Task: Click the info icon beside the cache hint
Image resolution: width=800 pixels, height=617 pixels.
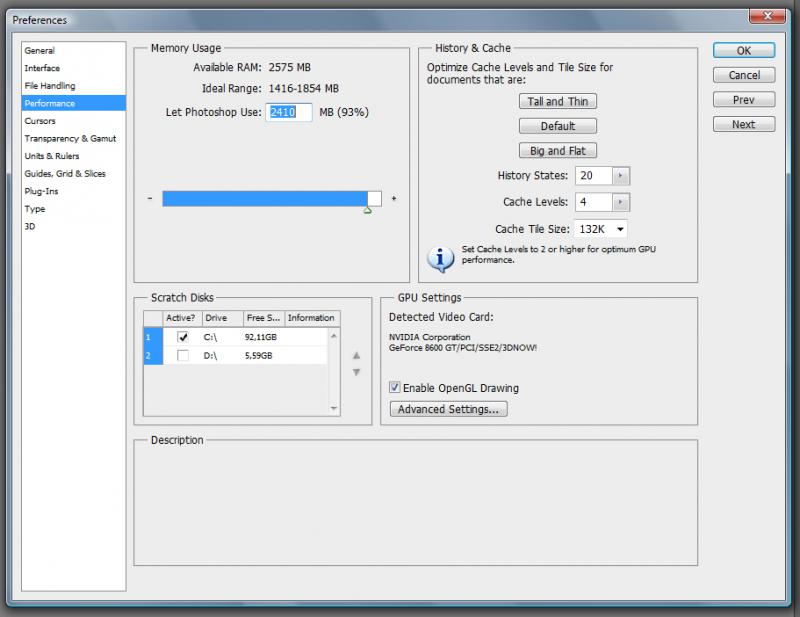Action: pyautogui.click(x=440, y=259)
